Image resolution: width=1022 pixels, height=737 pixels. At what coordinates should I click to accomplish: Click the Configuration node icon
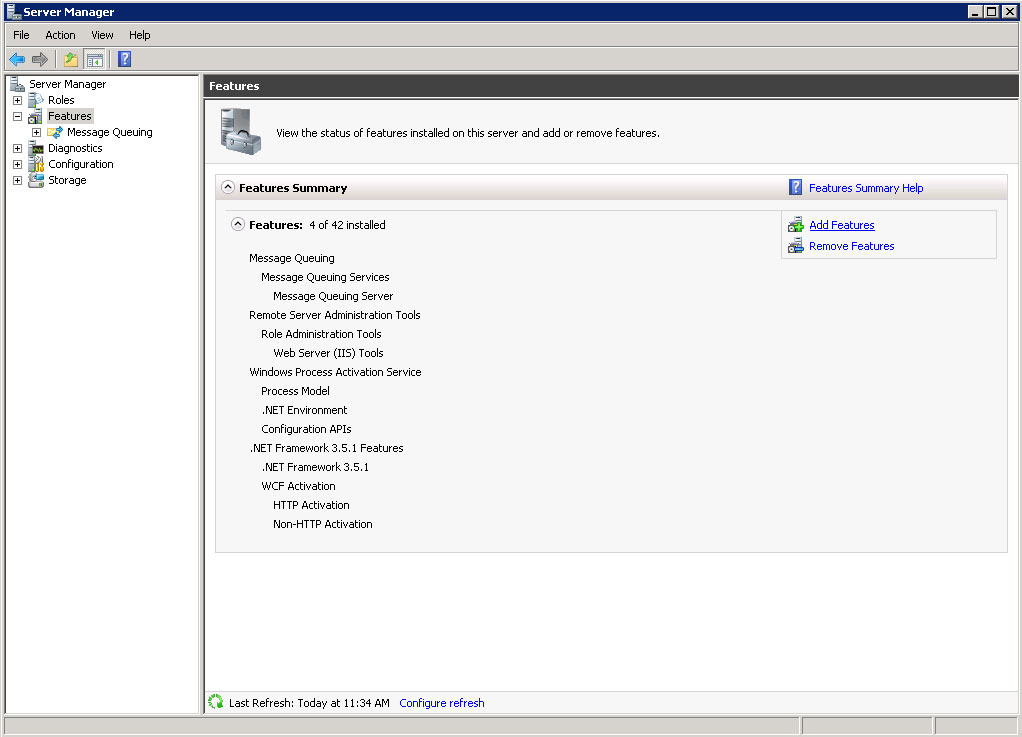point(36,164)
